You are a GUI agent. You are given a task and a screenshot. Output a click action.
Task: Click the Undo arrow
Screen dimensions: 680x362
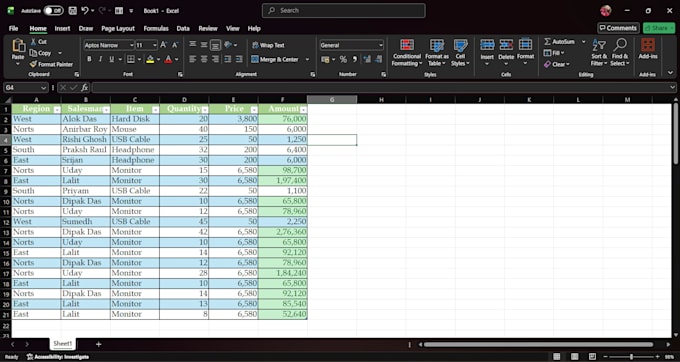pos(85,10)
